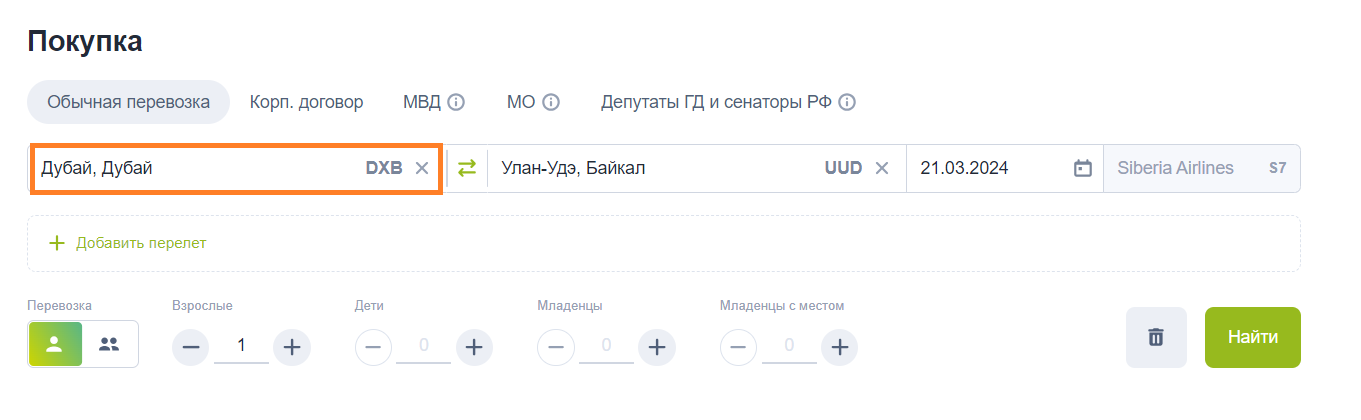Increase the Взрослые adult count
1361x420 pixels.
[292, 347]
